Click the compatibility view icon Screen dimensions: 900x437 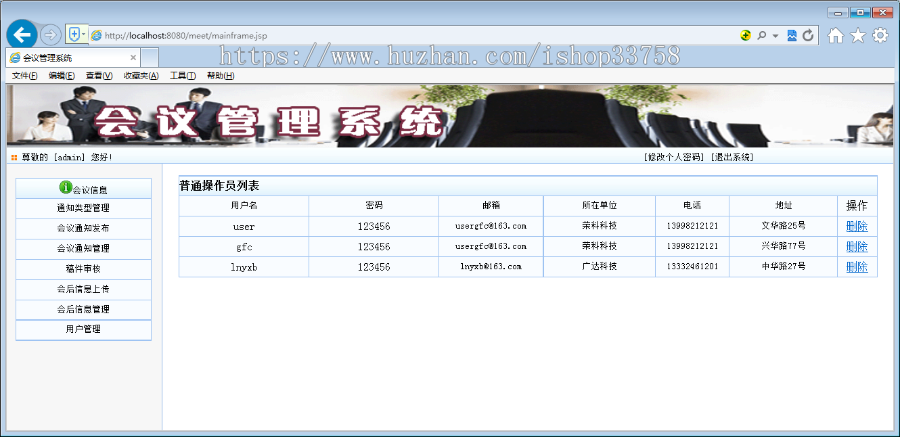coord(792,36)
